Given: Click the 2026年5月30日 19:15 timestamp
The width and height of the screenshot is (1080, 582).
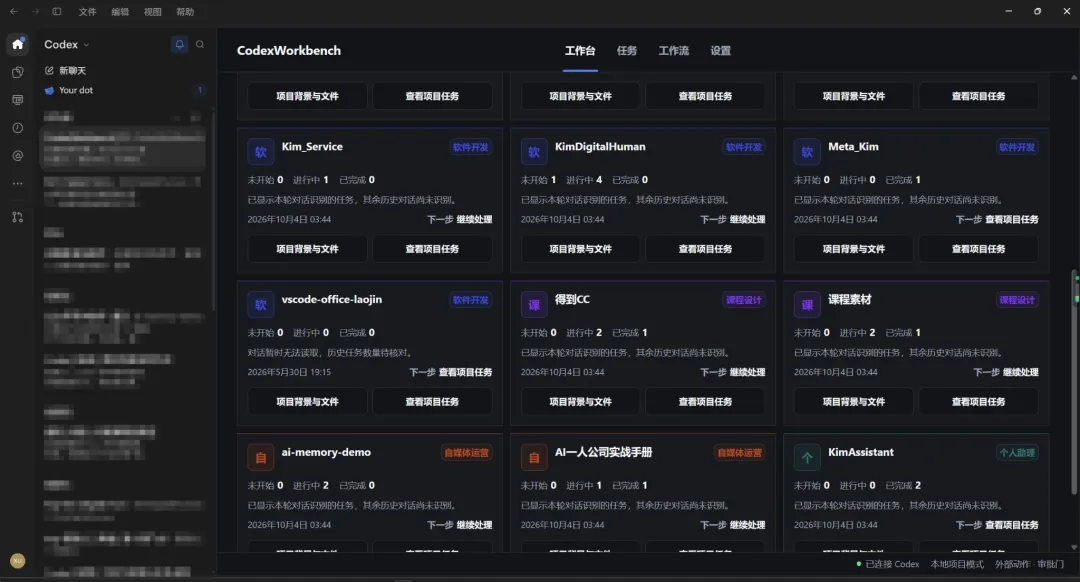Looking at the screenshot, I should 289,373.
